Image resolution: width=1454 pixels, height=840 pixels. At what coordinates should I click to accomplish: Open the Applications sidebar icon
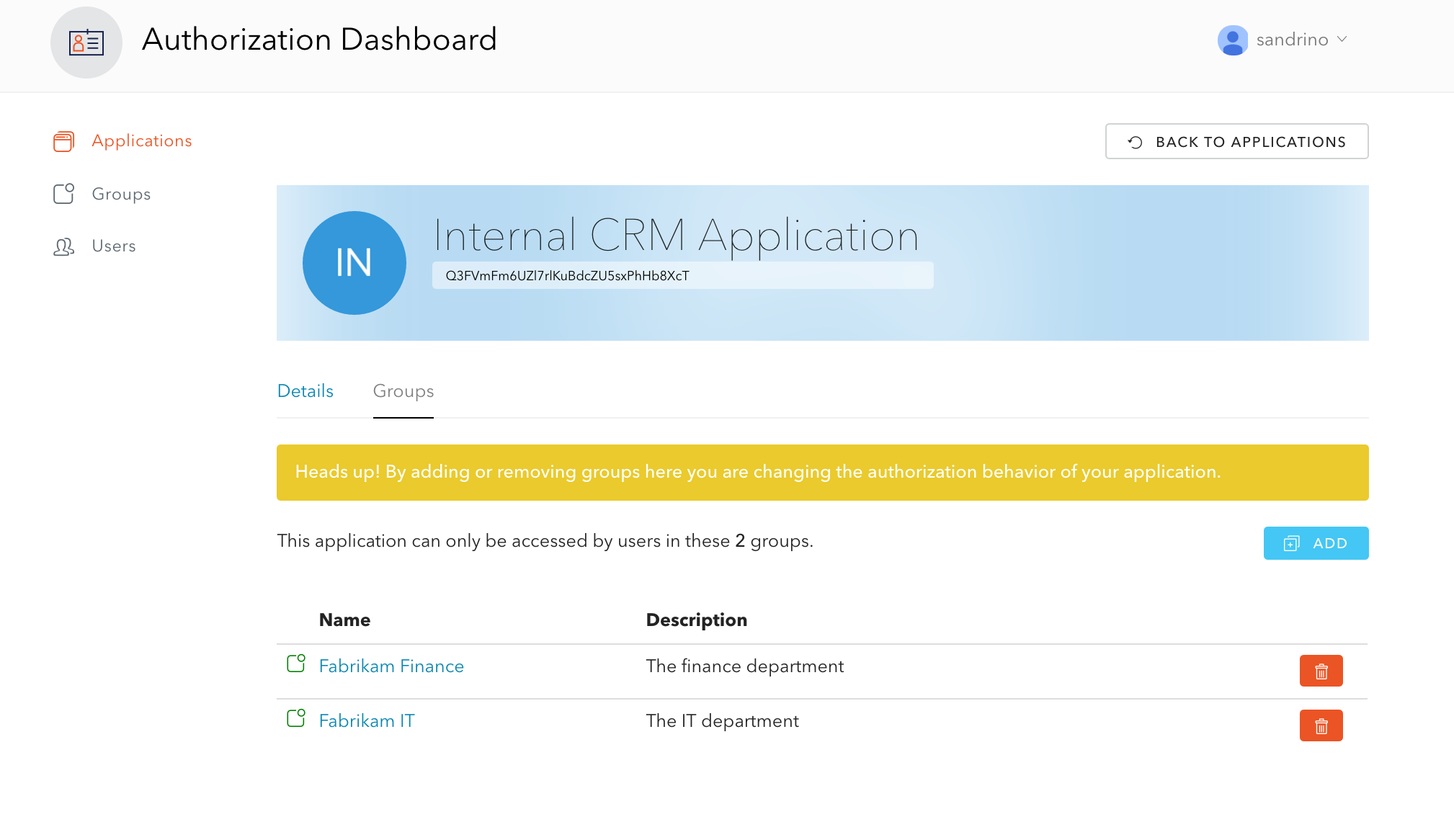63,141
